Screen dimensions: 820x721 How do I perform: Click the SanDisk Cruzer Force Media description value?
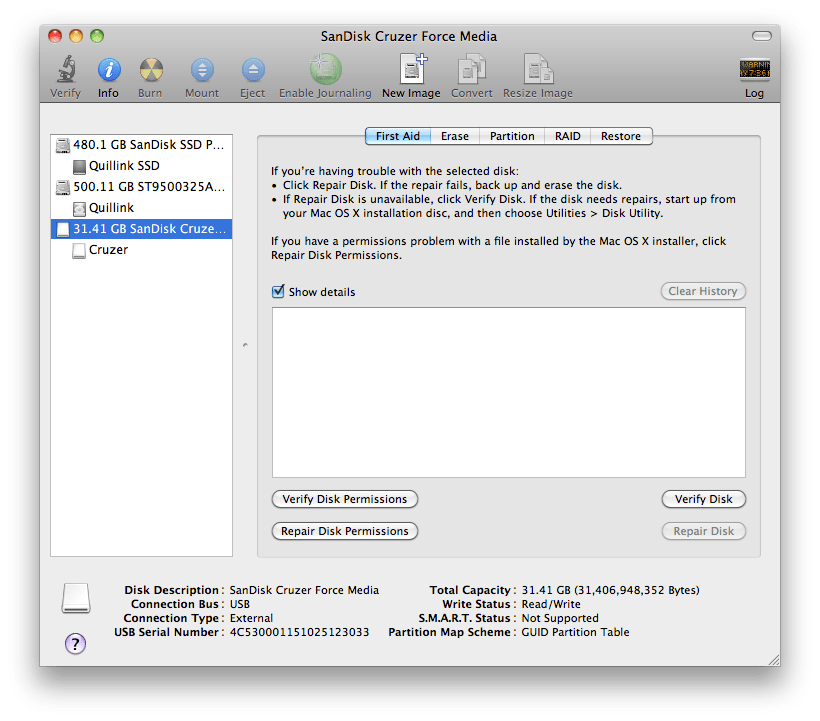304,590
